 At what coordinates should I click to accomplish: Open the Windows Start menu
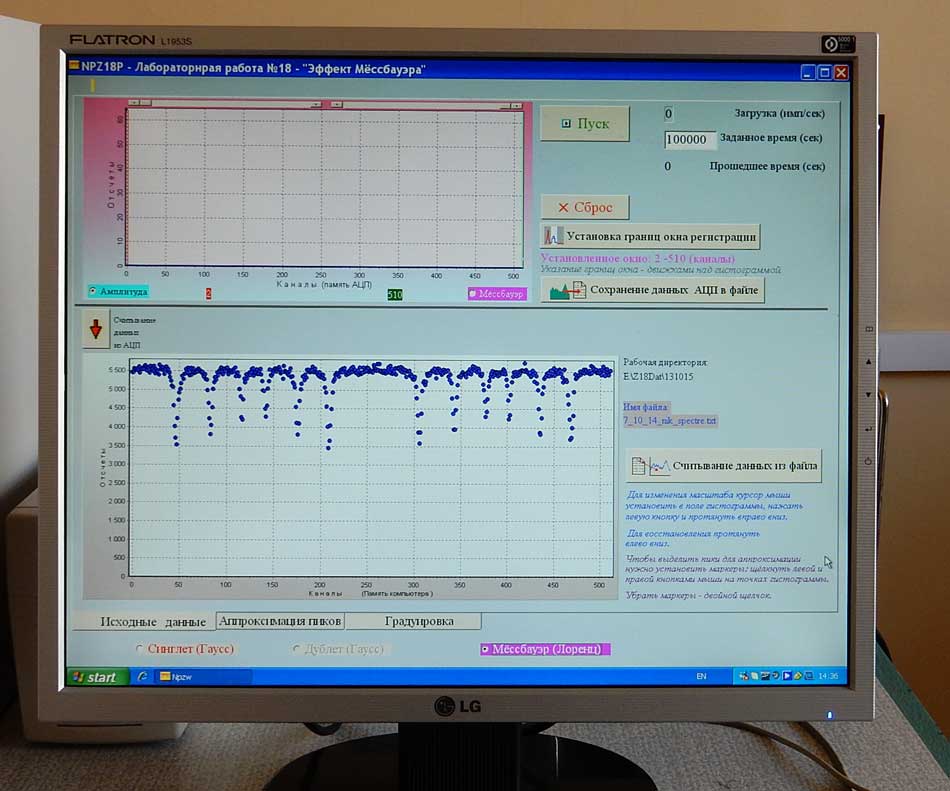94,677
